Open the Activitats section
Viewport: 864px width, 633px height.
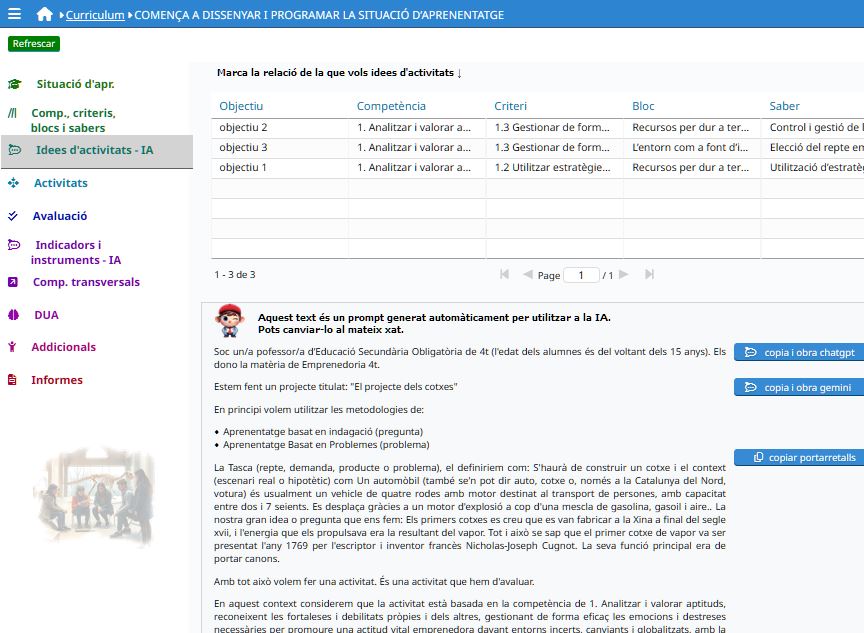pyautogui.click(x=61, y=183)
